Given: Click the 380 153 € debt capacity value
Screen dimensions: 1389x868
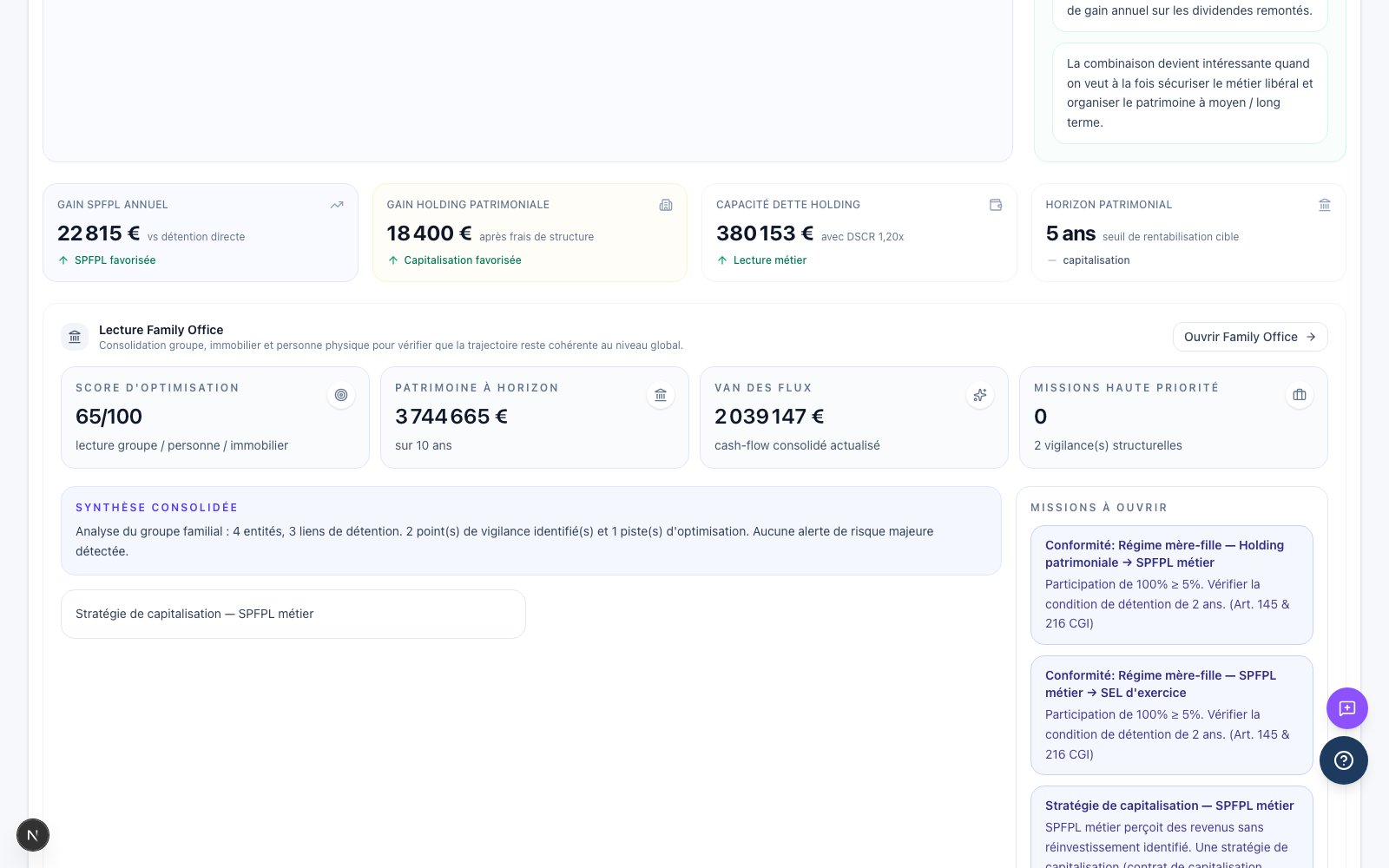Looking at the screenshot, I should tap(765, 233).
